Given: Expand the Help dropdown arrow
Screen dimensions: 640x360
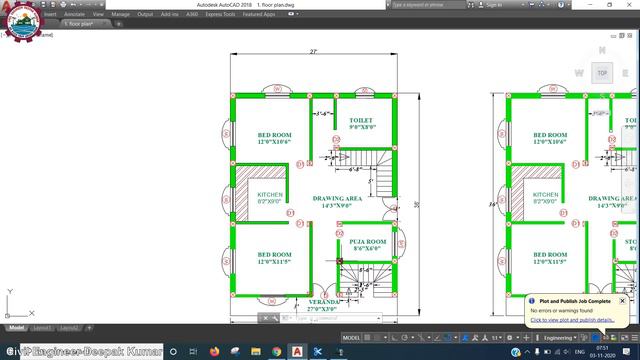Looking at the screenshot, I should [x=568, y=5].
